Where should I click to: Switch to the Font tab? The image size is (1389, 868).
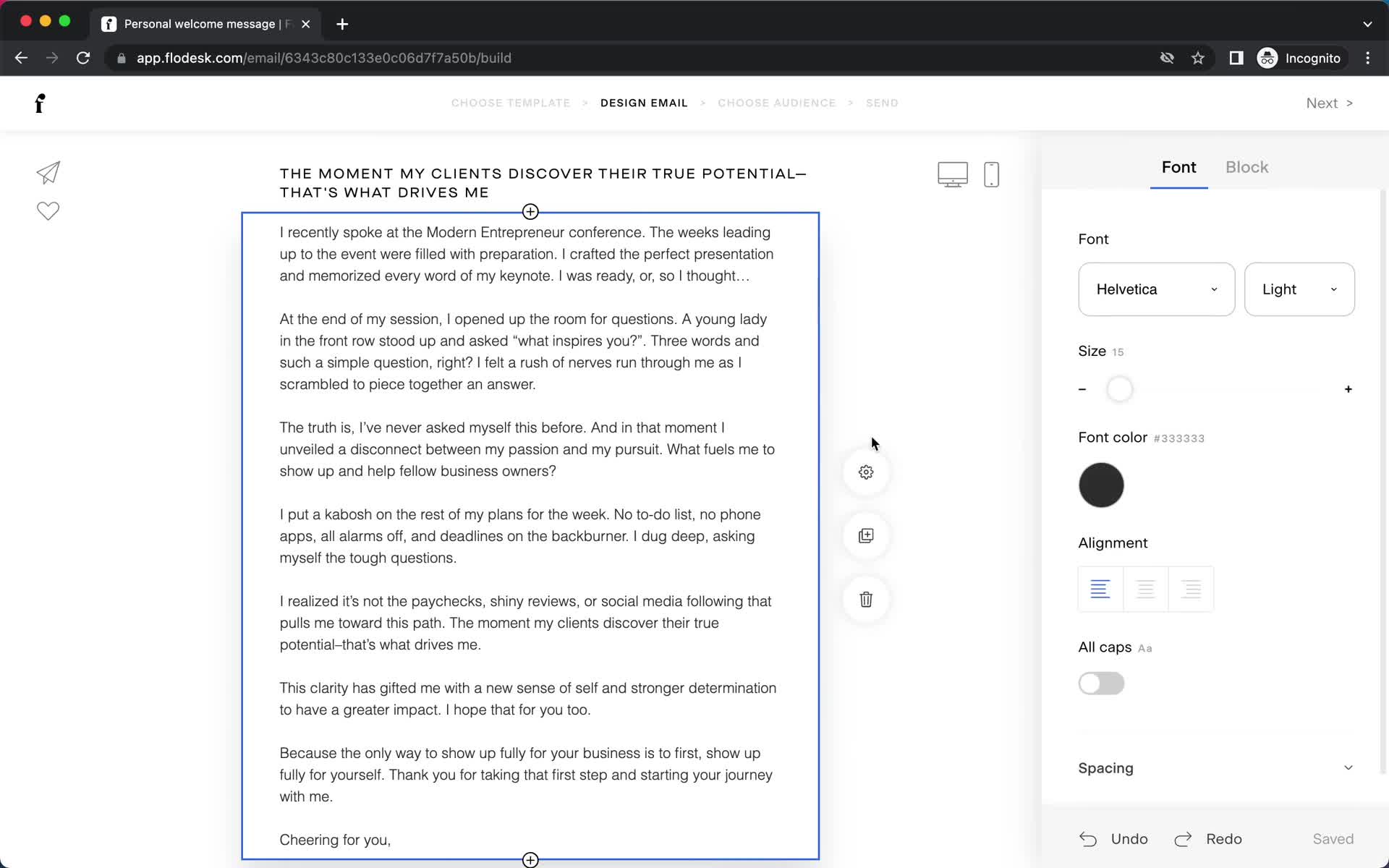click(1179, 167)
